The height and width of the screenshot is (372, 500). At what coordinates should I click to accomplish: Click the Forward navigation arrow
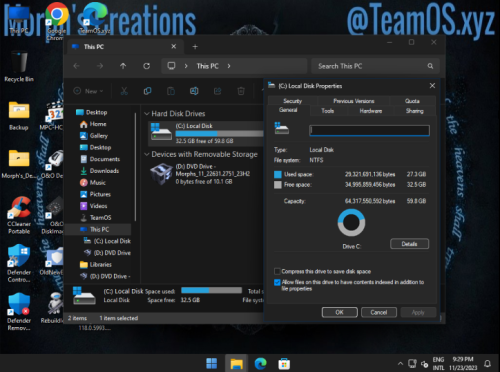100,66
